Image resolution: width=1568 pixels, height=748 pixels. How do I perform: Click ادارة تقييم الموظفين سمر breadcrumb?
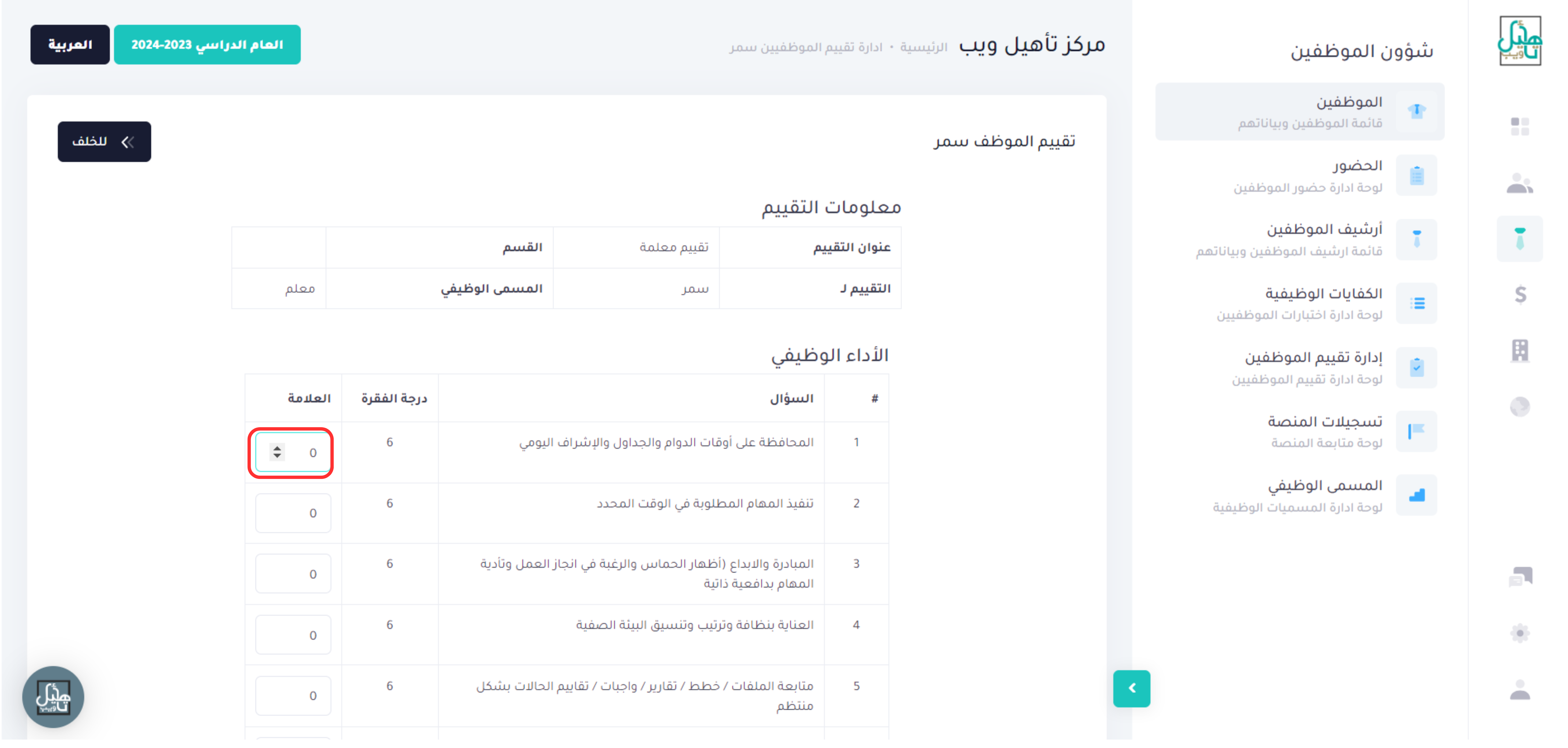806,47
